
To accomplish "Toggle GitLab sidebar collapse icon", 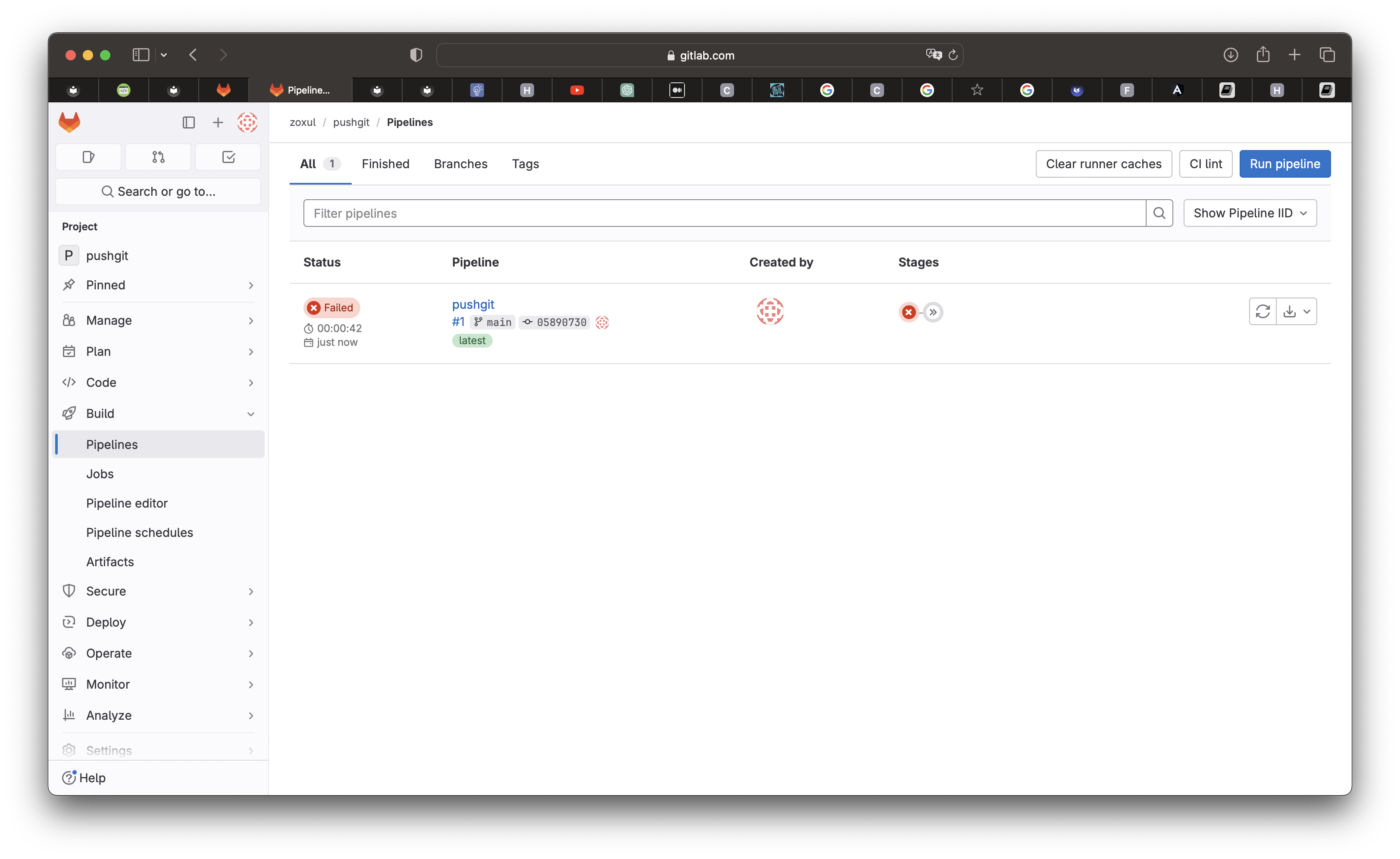I will [189, 122].
